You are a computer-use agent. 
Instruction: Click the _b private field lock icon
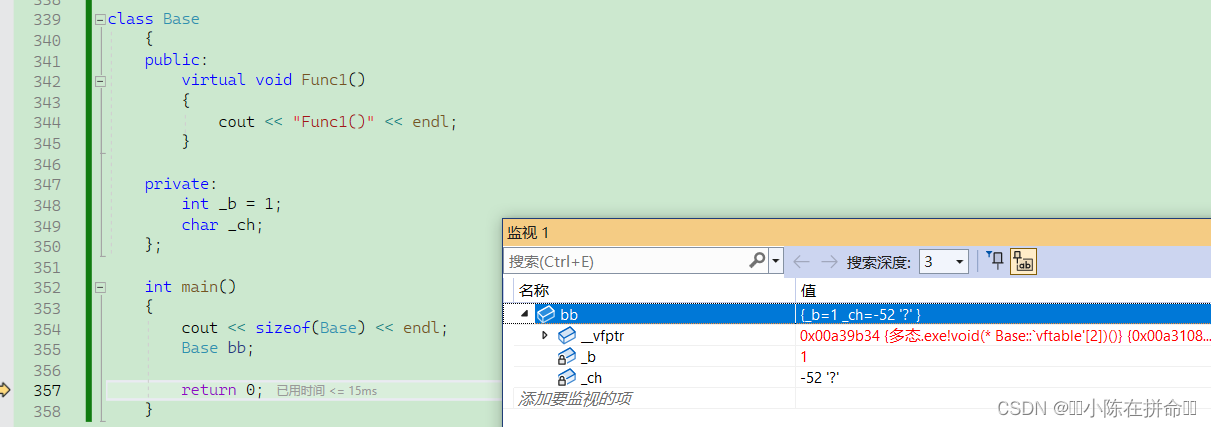(567, 356)
